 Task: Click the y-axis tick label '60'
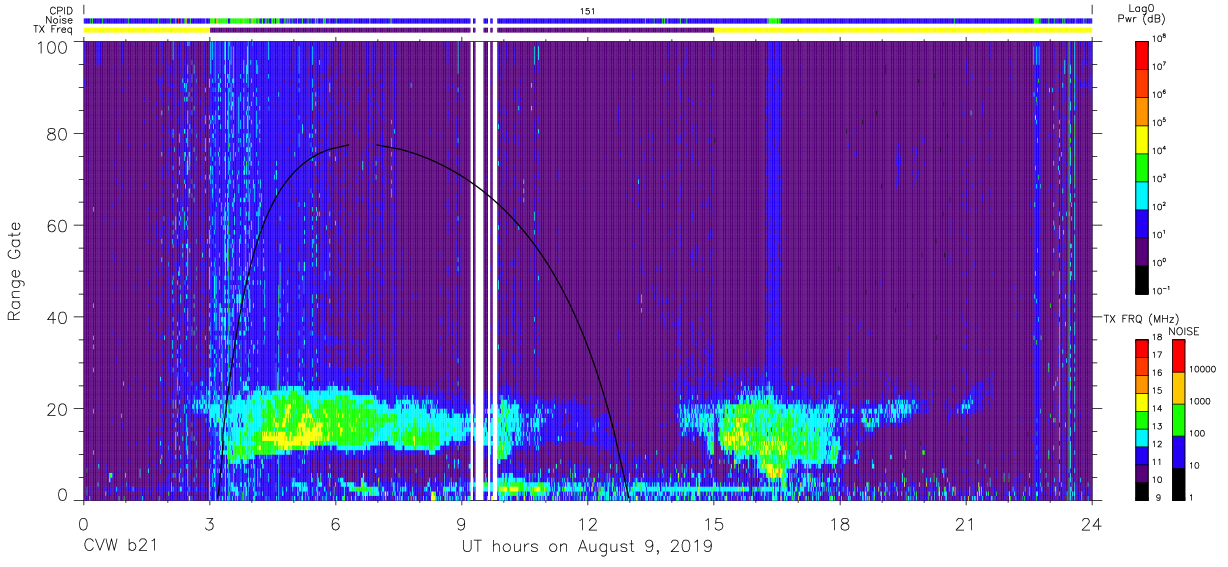[x=58, y=226]
